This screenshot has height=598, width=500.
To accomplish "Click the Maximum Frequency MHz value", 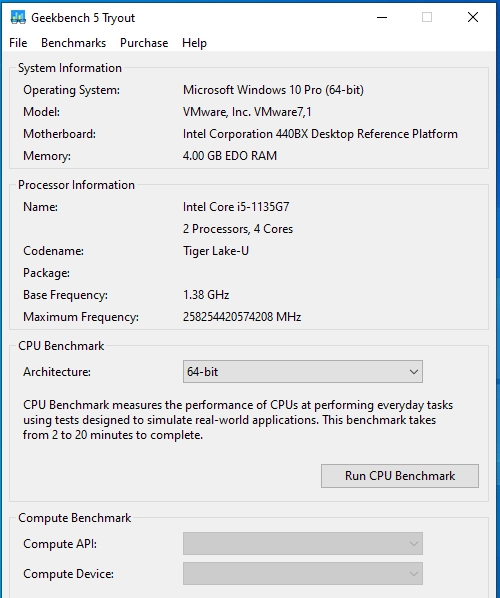I will tap(242, 317).
